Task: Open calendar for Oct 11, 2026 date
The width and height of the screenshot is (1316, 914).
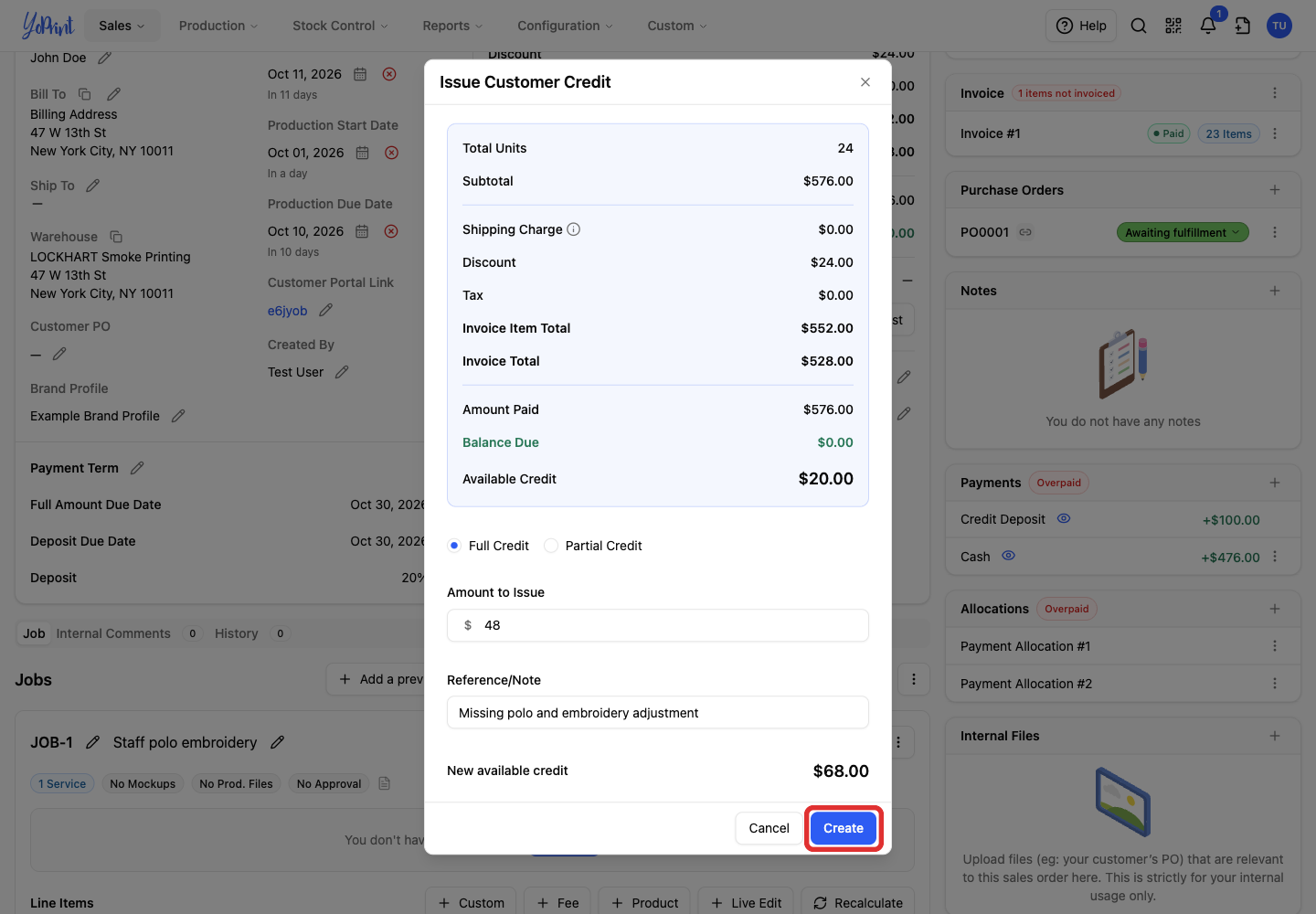Action: [360, 74]
